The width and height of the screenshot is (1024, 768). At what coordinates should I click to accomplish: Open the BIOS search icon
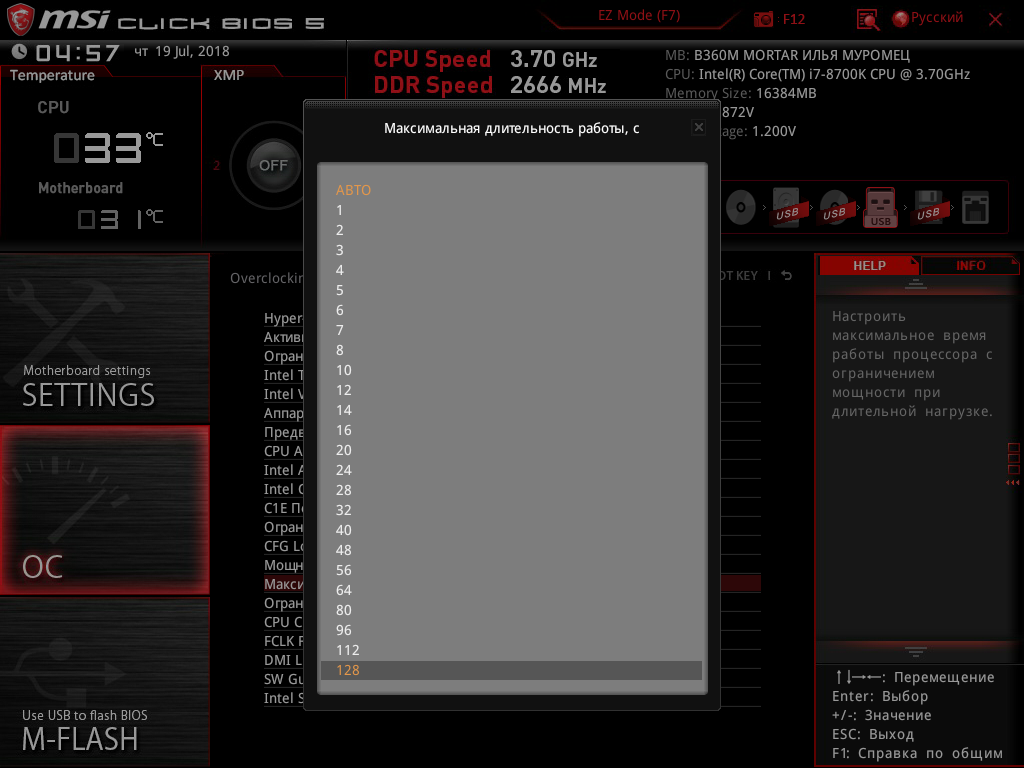868,20
